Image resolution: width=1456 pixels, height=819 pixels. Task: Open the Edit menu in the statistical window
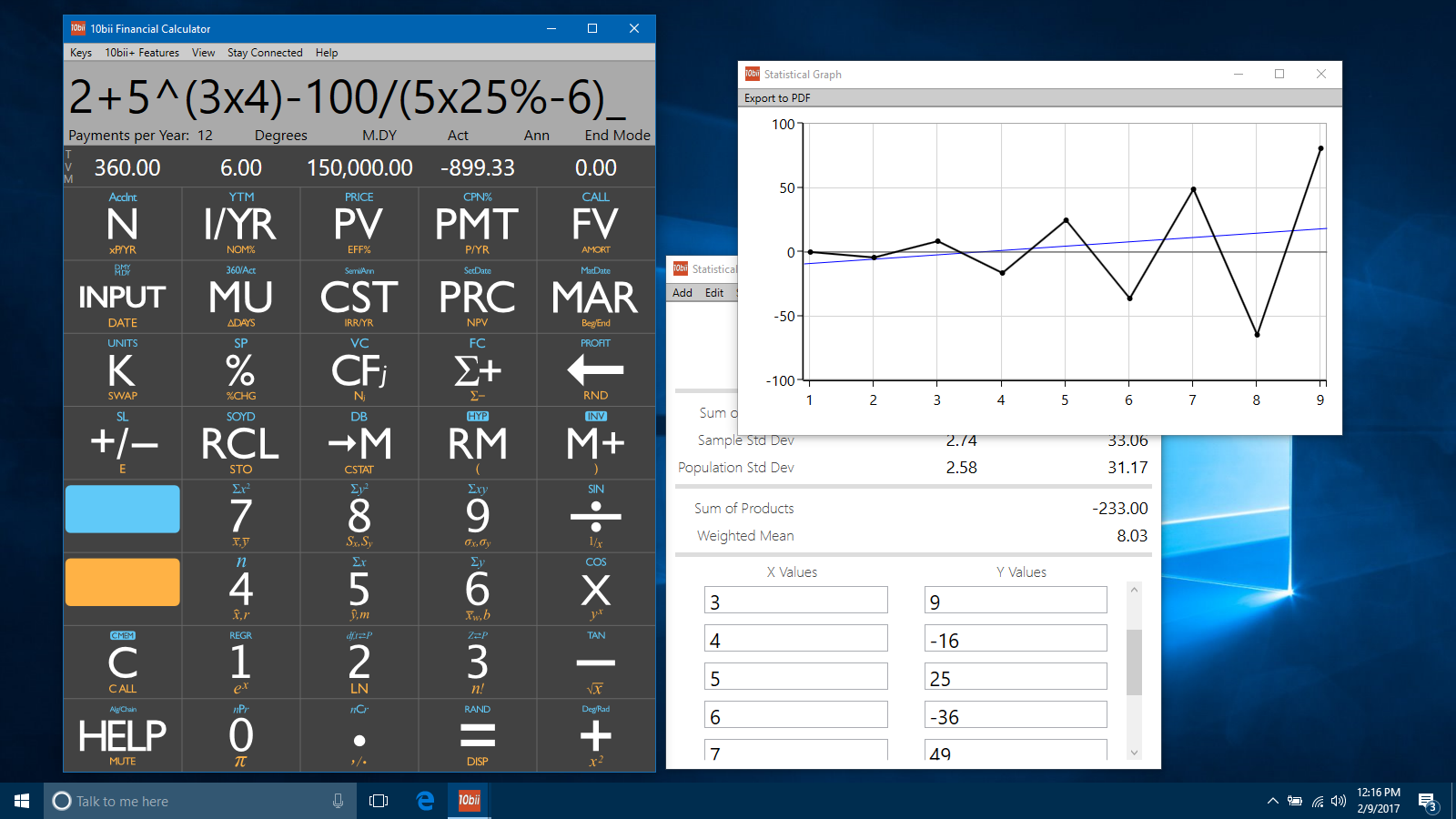pos(714,292)
